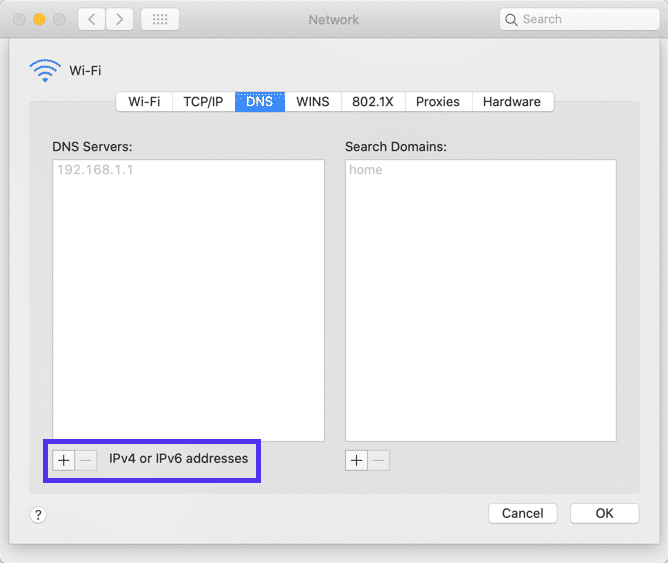Switch to the Wi-Fi tab
This screenshot has width=668, height=563.
pos(144,102)
